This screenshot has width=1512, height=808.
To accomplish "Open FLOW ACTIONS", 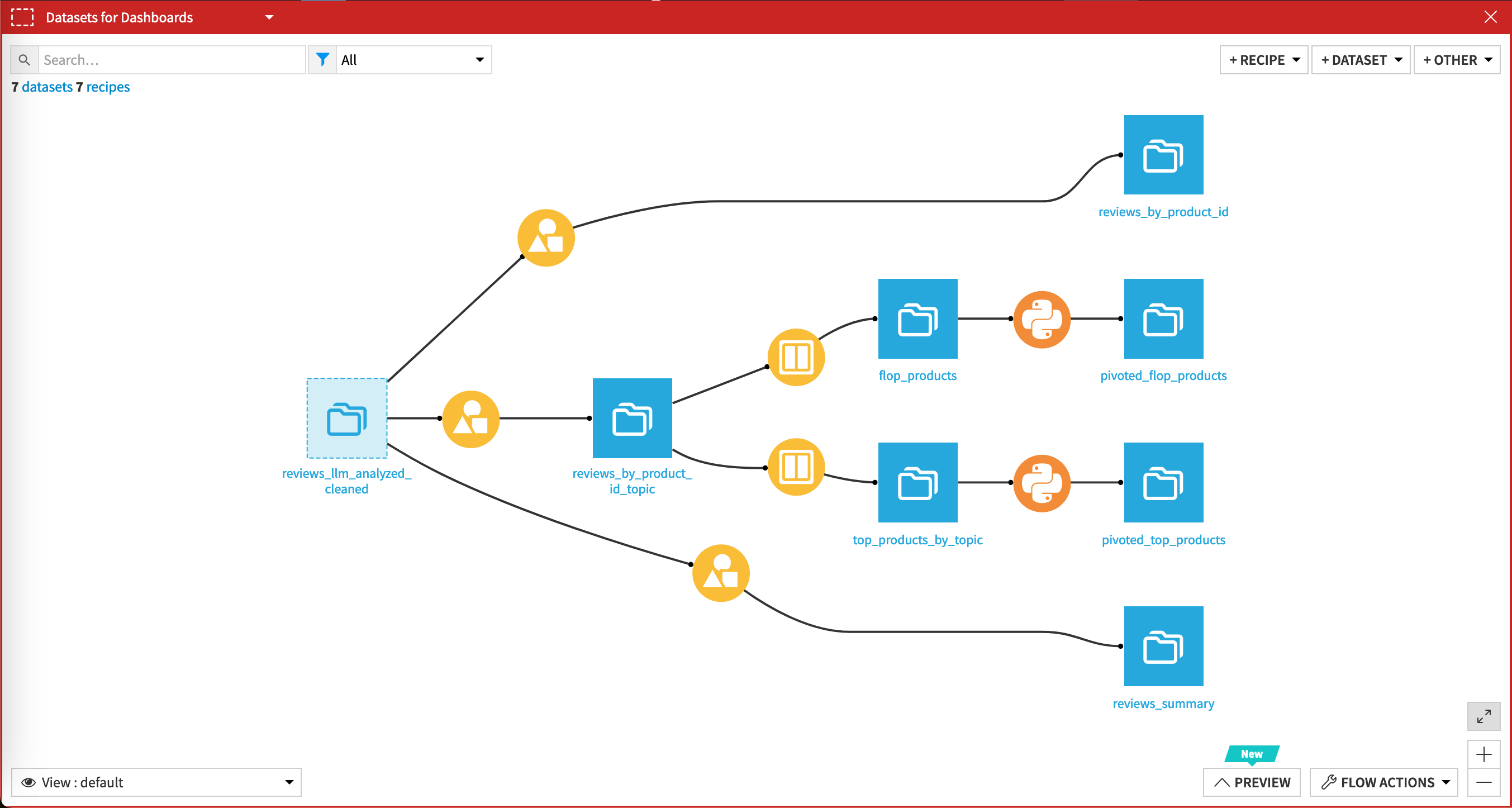I will [1383, 782].
